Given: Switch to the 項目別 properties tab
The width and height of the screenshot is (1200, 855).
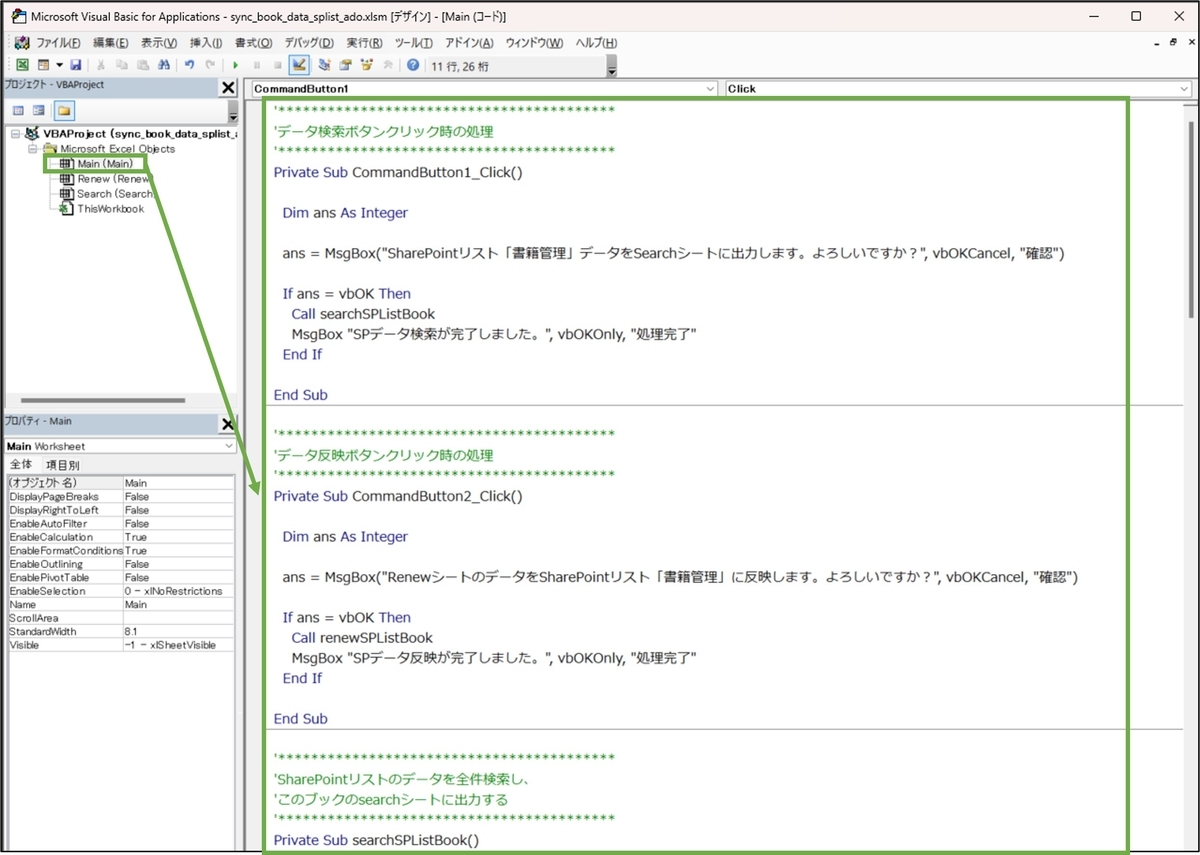Looking at the screenshot, I should 63,465.
